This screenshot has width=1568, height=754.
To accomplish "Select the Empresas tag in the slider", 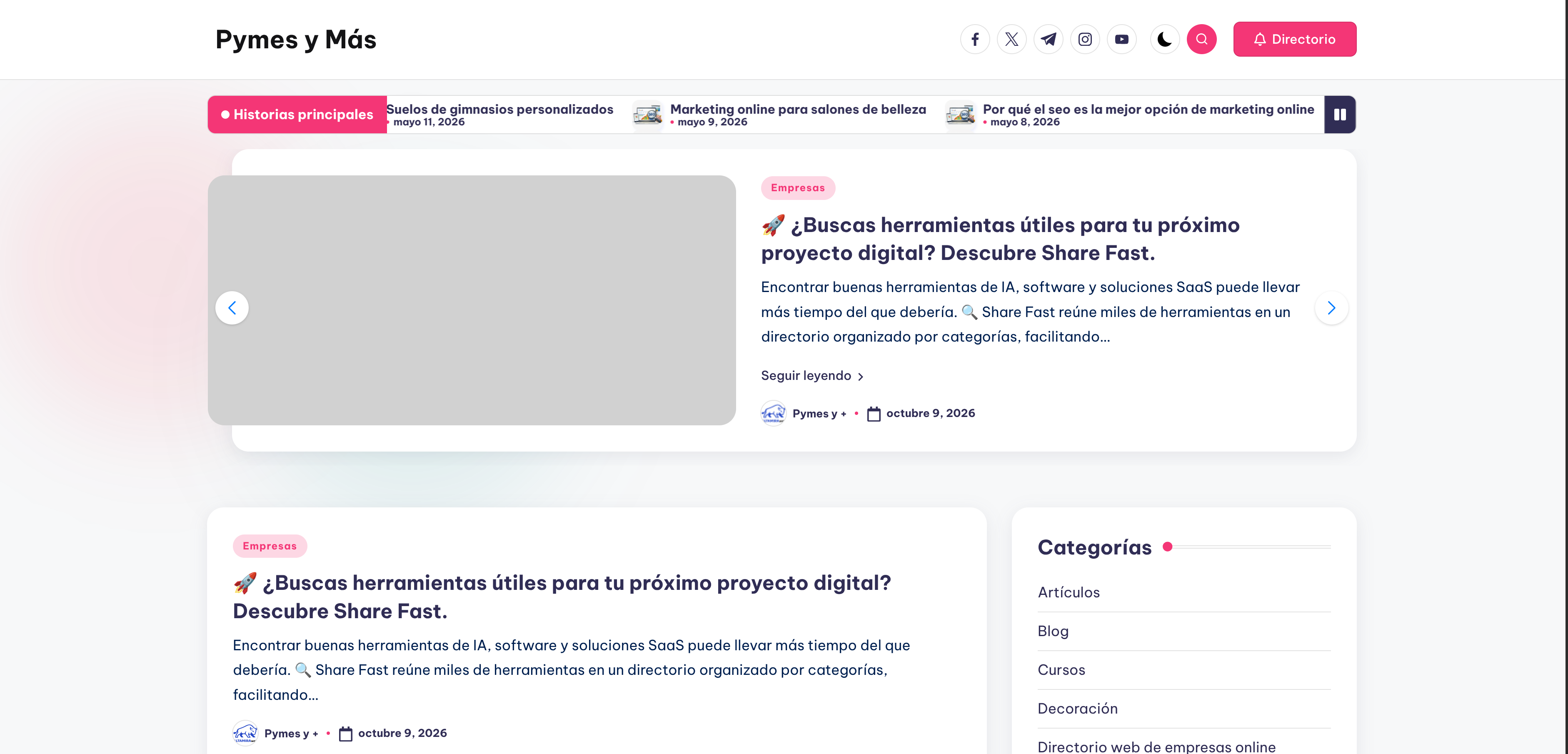I will pyautogui.click(x=798, y=188).
